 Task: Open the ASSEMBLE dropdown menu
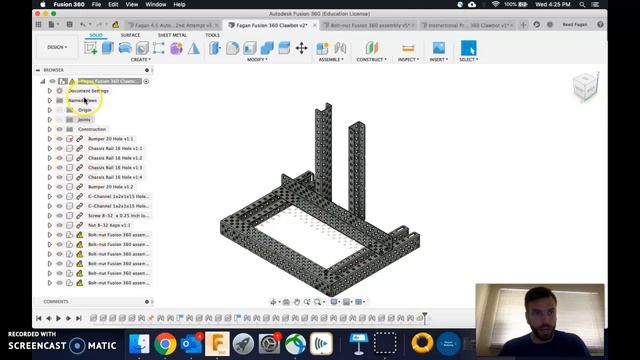[331, 60]
